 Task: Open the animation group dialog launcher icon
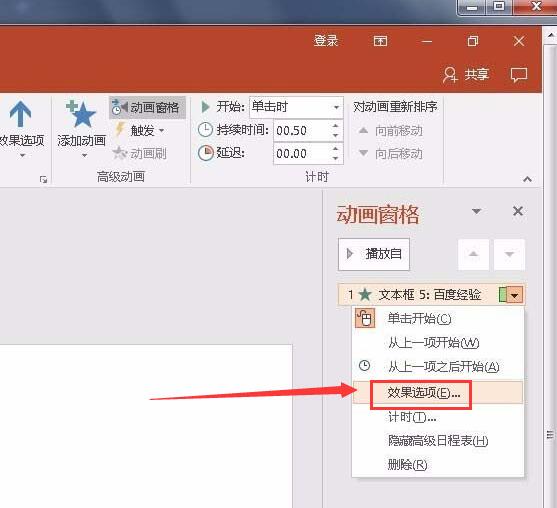click(43, 179)
